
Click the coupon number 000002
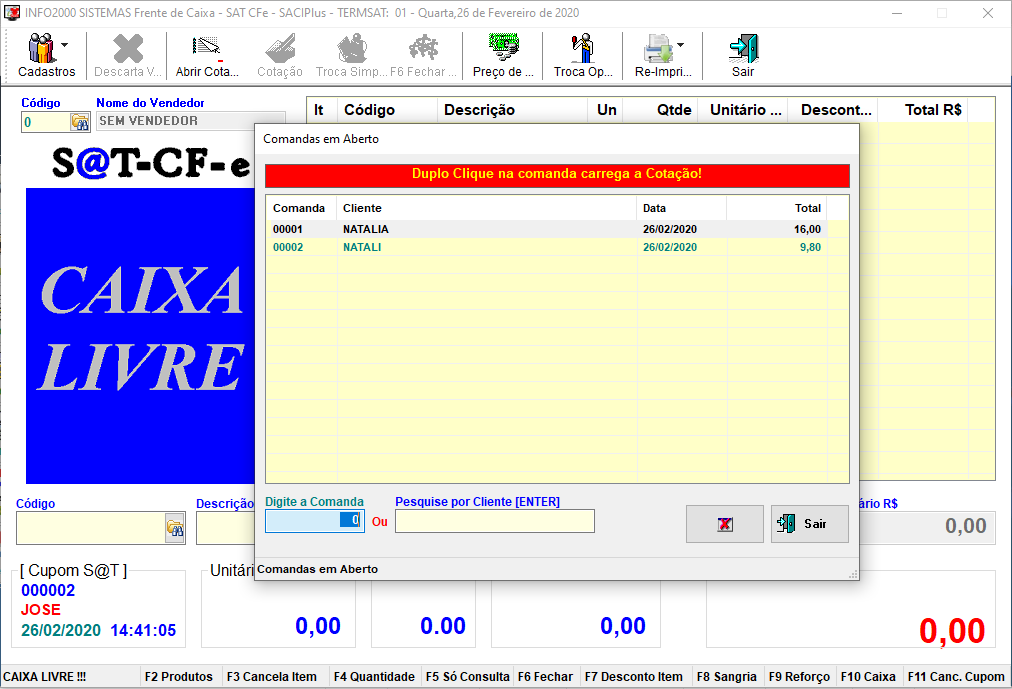click(x=48, y=590)
